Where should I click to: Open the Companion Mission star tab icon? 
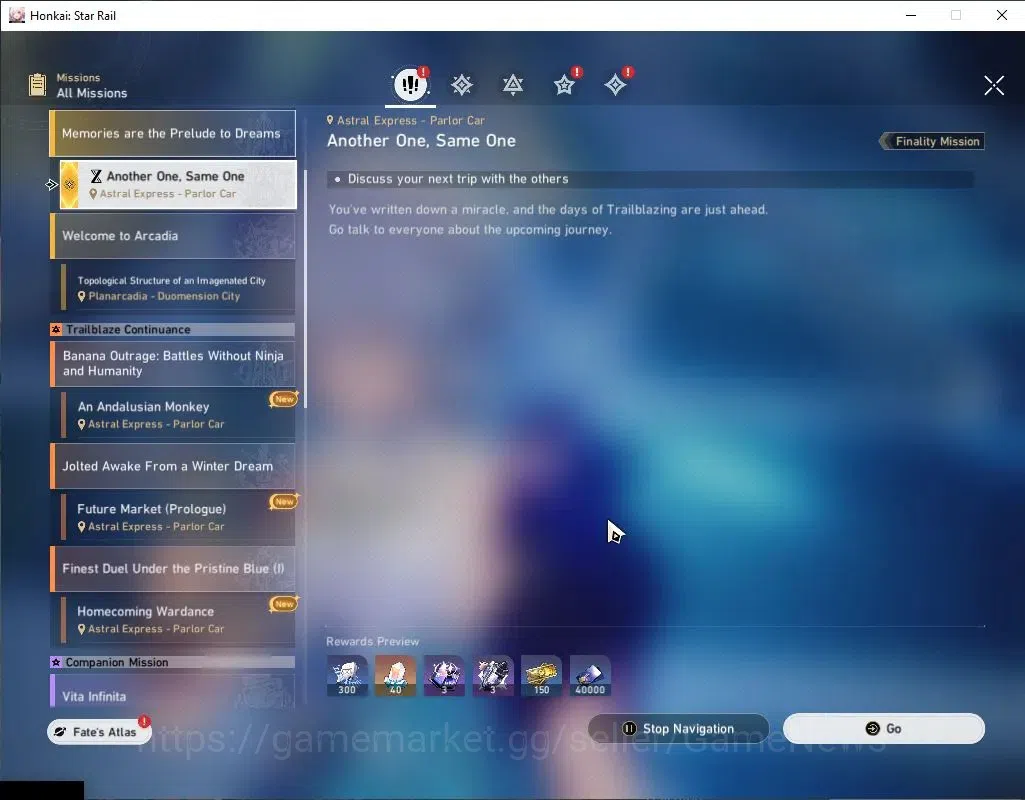(x=564, y=85)
